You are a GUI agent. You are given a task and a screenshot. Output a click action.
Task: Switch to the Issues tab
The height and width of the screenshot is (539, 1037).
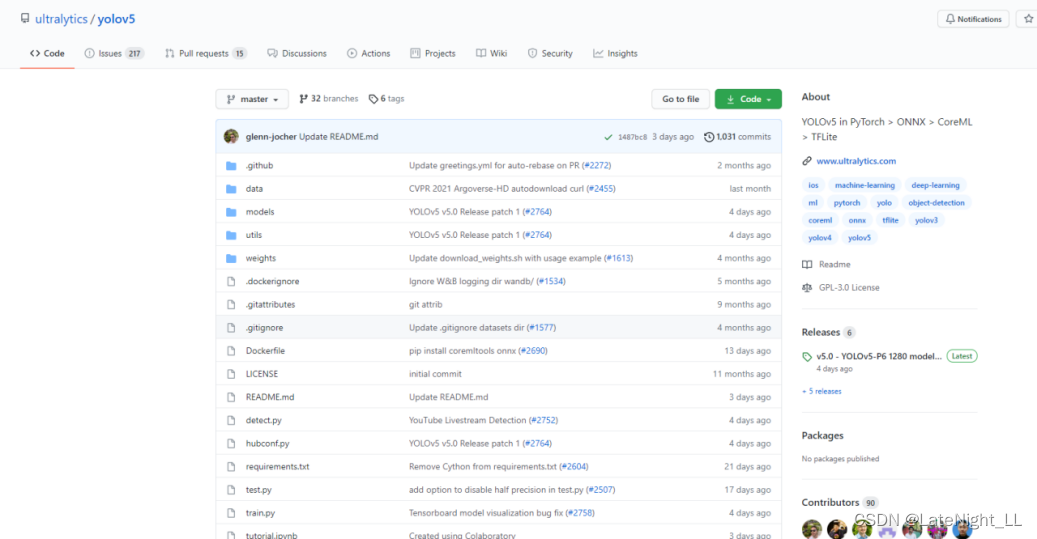point(114,54)
